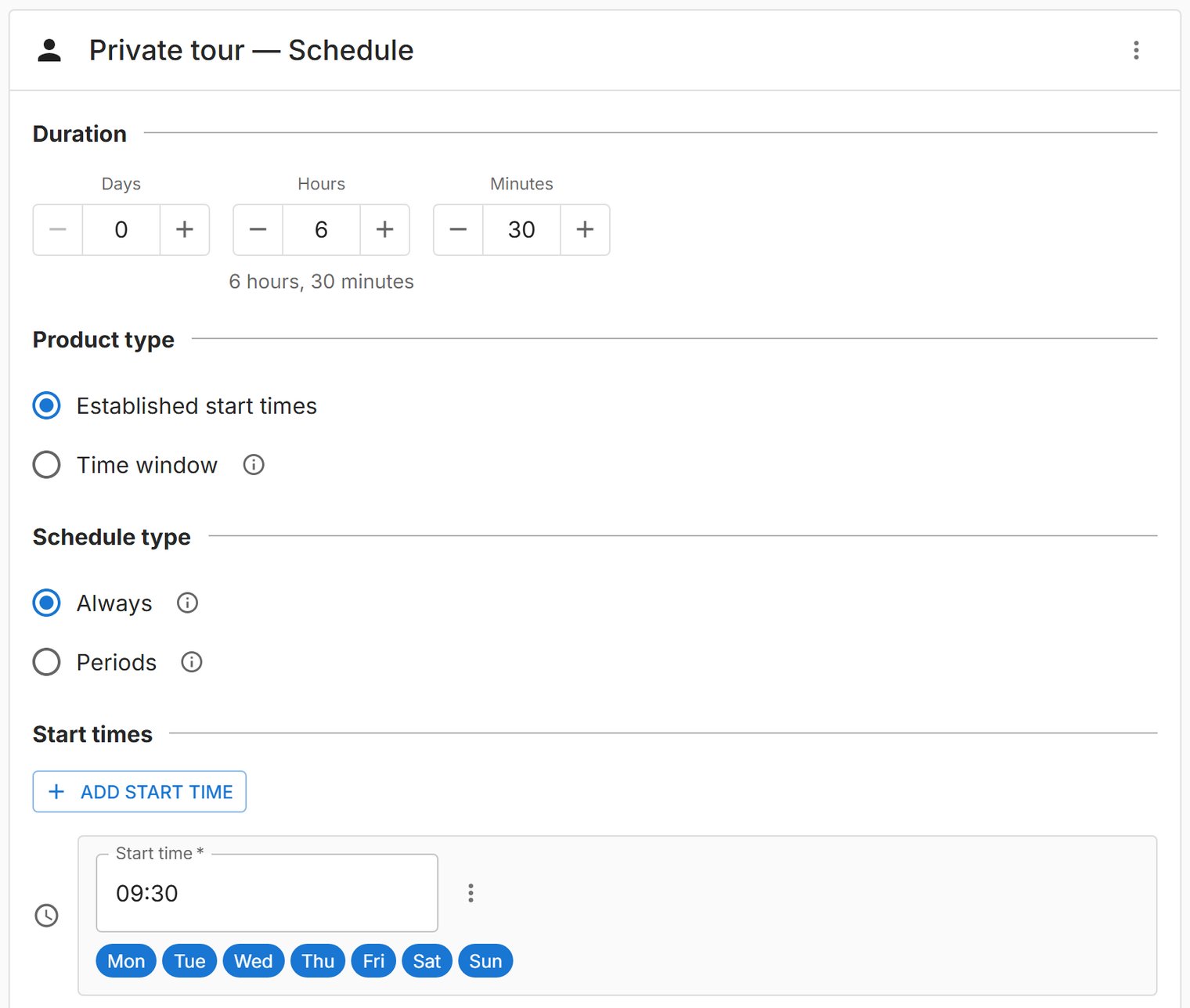Increase the Days value

[x=185, y=230]
